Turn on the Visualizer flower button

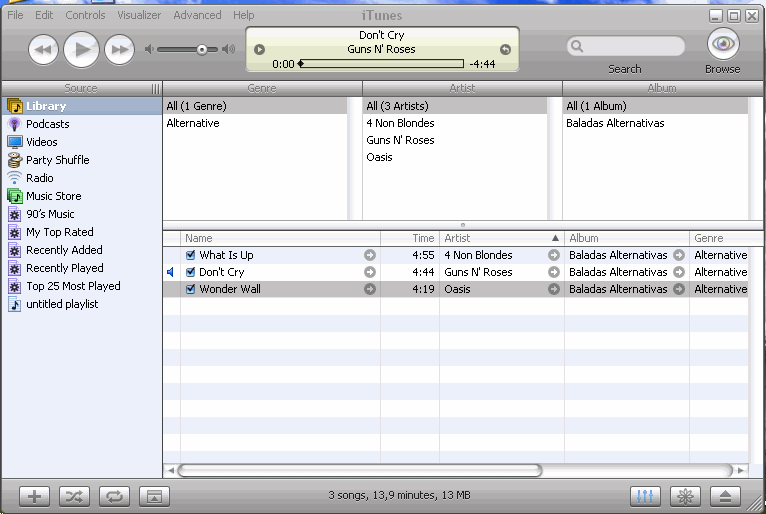pos(685,497)
